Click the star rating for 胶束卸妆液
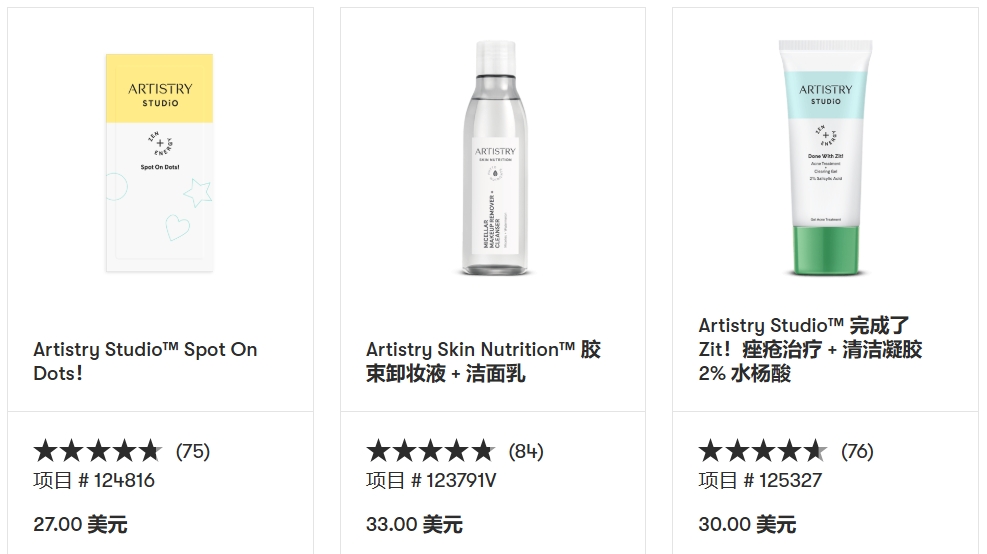Screen dimensions: 987x554 430,451
